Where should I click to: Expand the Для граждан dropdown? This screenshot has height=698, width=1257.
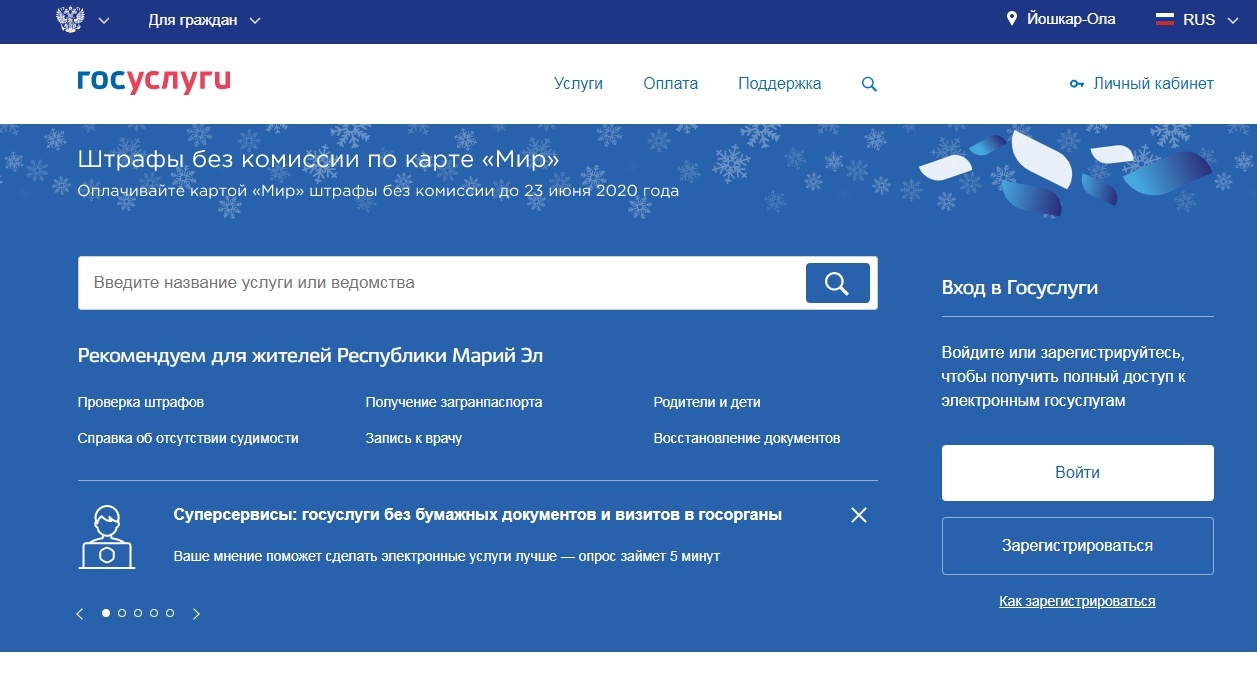204,20
